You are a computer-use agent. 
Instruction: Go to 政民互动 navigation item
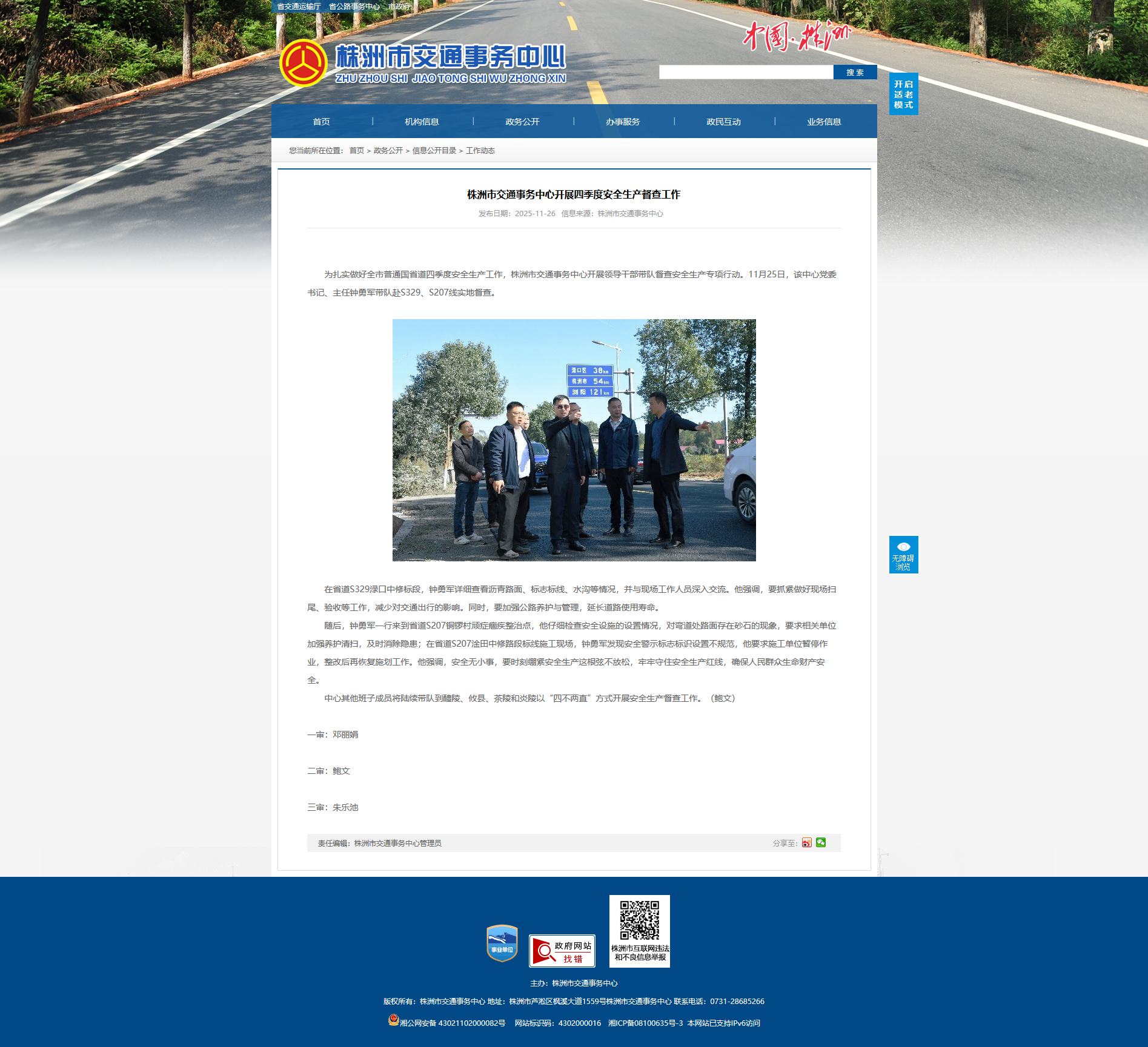(723, 122)
